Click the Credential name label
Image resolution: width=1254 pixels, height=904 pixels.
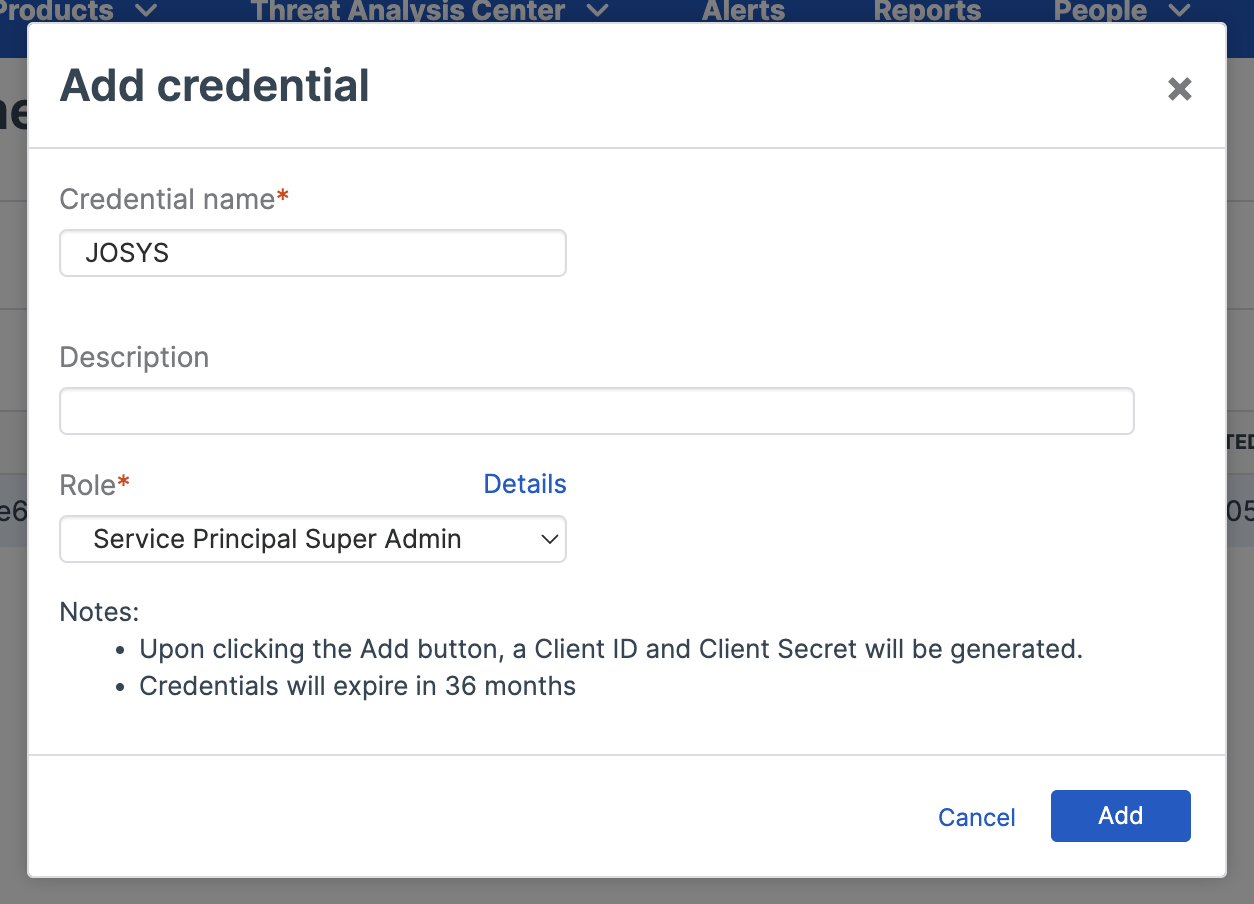point(168,199)
